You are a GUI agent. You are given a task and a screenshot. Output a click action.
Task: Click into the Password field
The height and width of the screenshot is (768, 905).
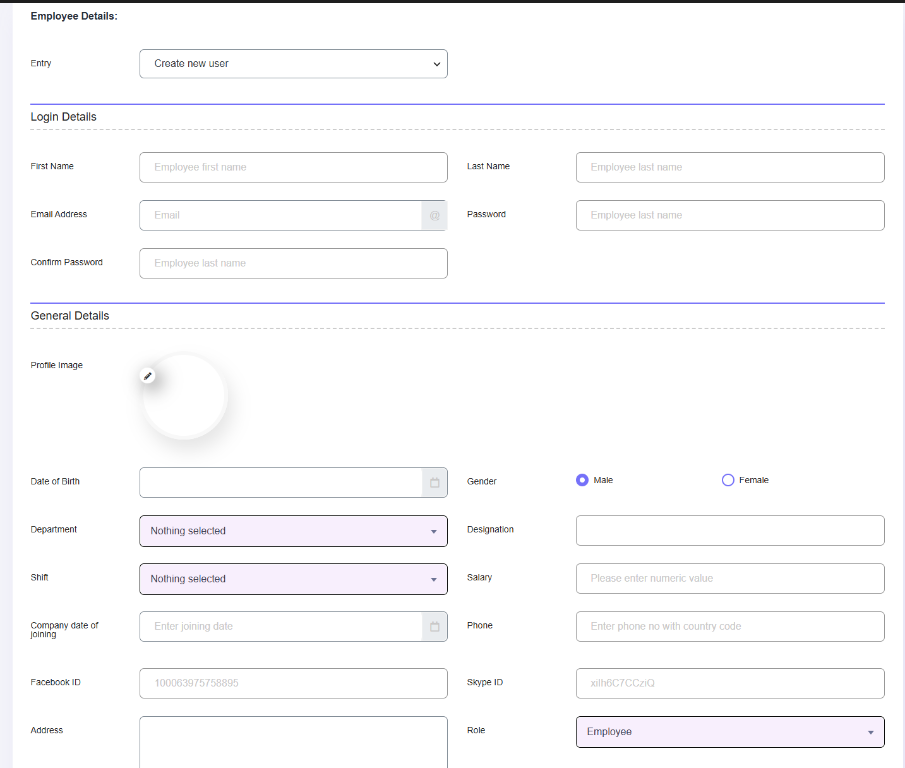tap(730, 215)
